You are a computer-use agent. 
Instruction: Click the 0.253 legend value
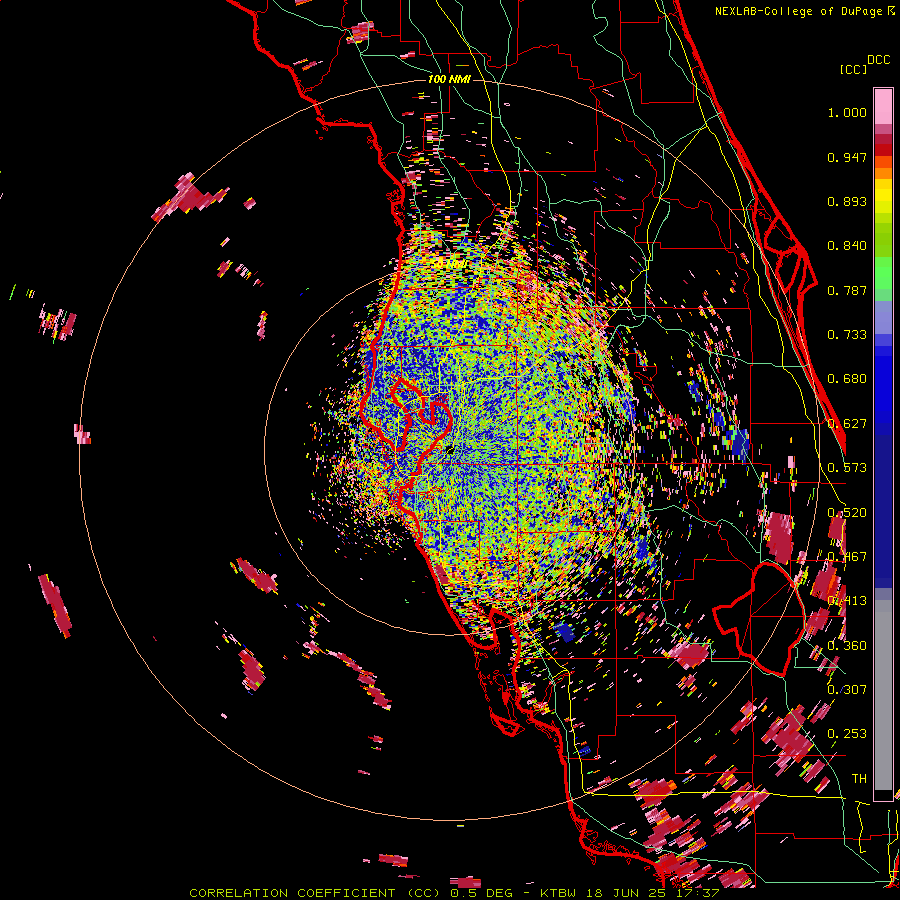click(x=847, y=734)
